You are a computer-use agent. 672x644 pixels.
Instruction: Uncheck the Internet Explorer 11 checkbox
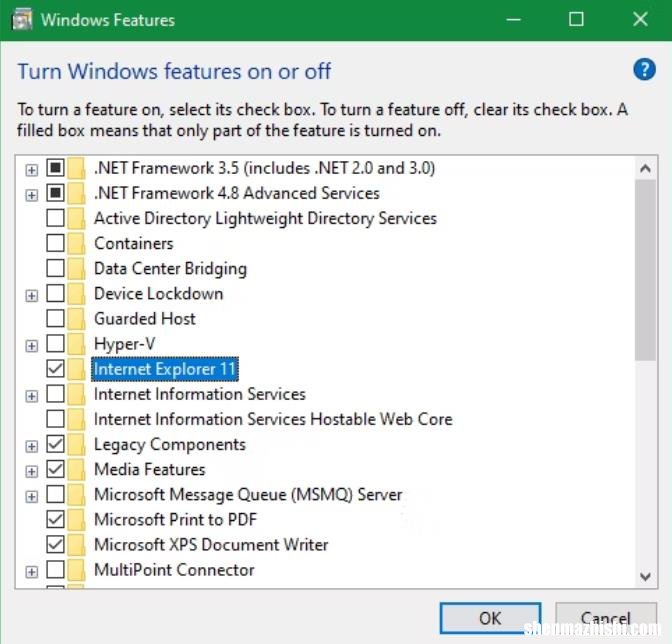coord(55,368)
